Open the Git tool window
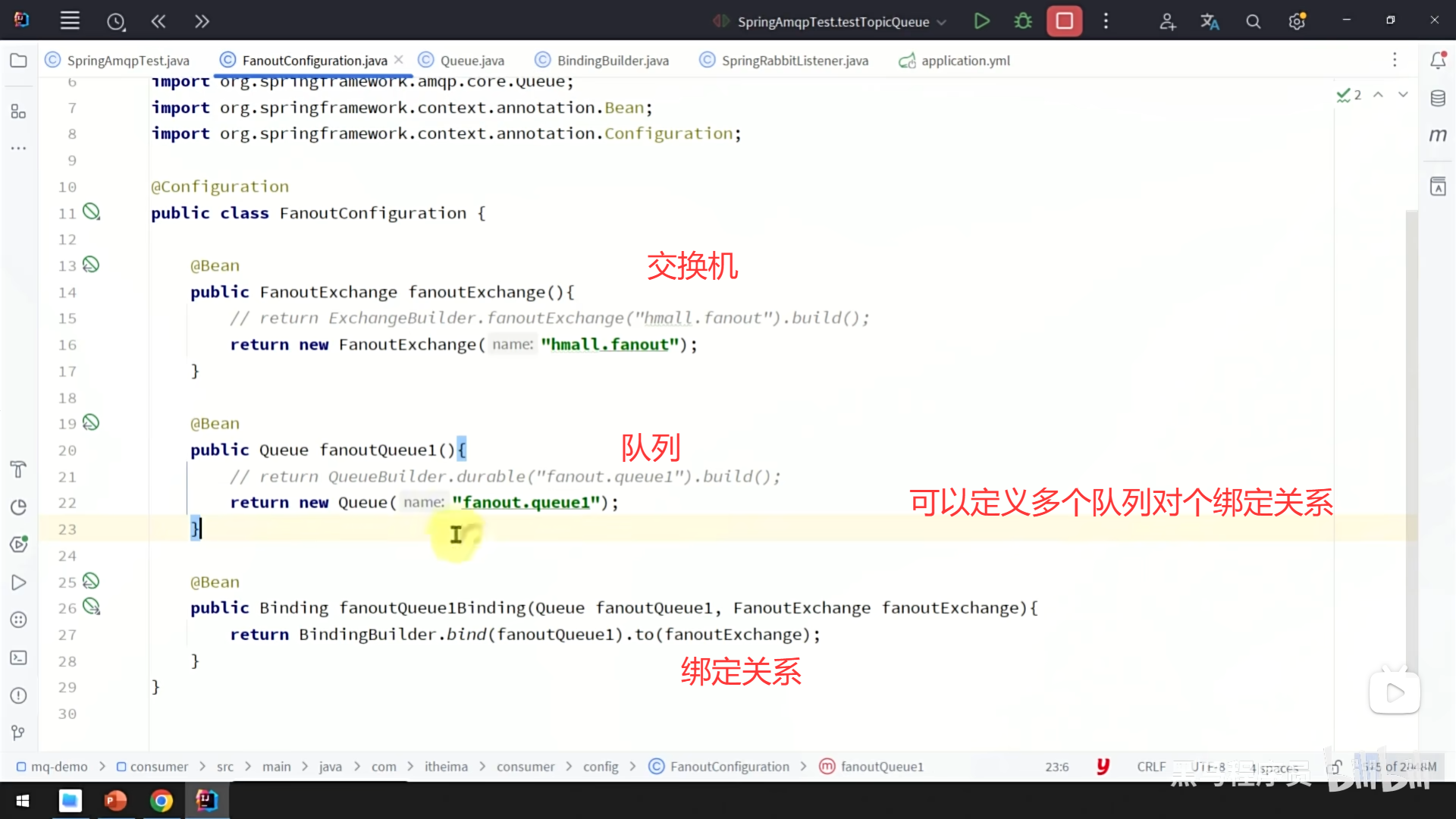Image resolution: width=1456 pixels, height=819 pixels. tap(19, 733)
